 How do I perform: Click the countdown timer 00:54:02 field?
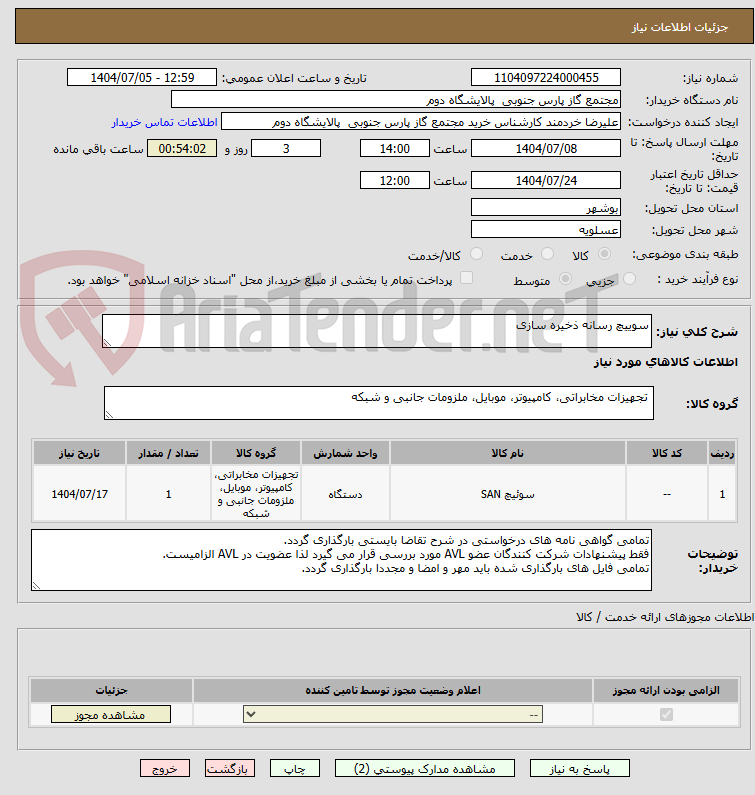point(182,149)
